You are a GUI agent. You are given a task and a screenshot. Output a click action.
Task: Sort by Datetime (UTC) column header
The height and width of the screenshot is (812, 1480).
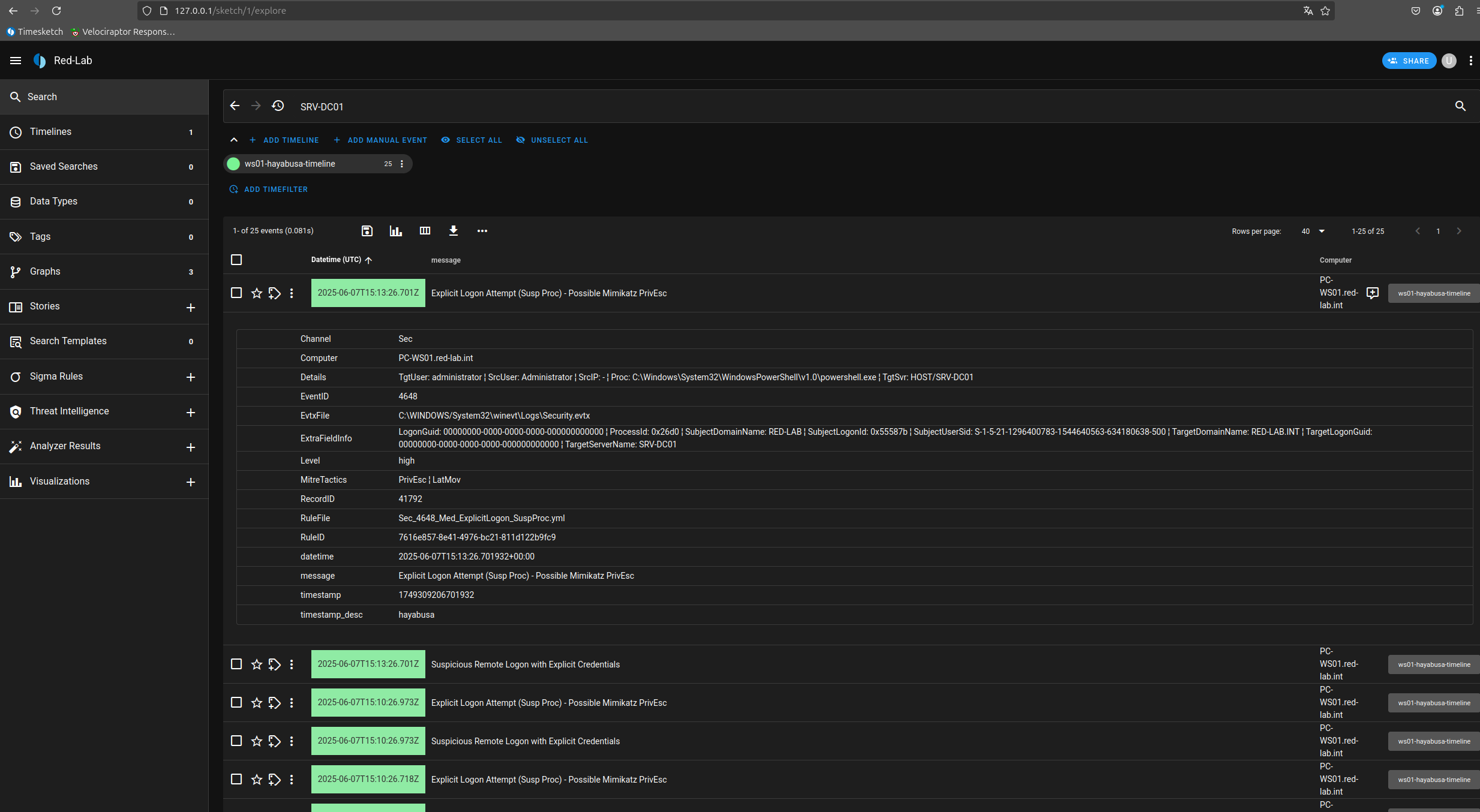pyautogui.click(x=341, y=260)
